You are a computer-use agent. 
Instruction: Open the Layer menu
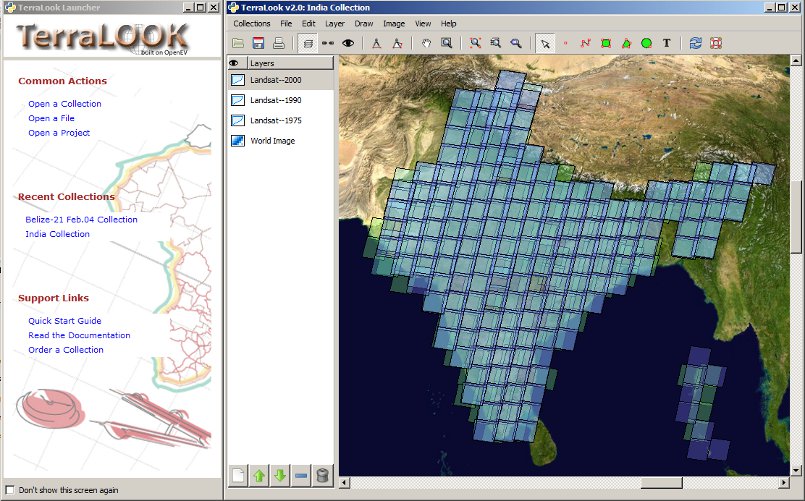click(x=335, y=23)
